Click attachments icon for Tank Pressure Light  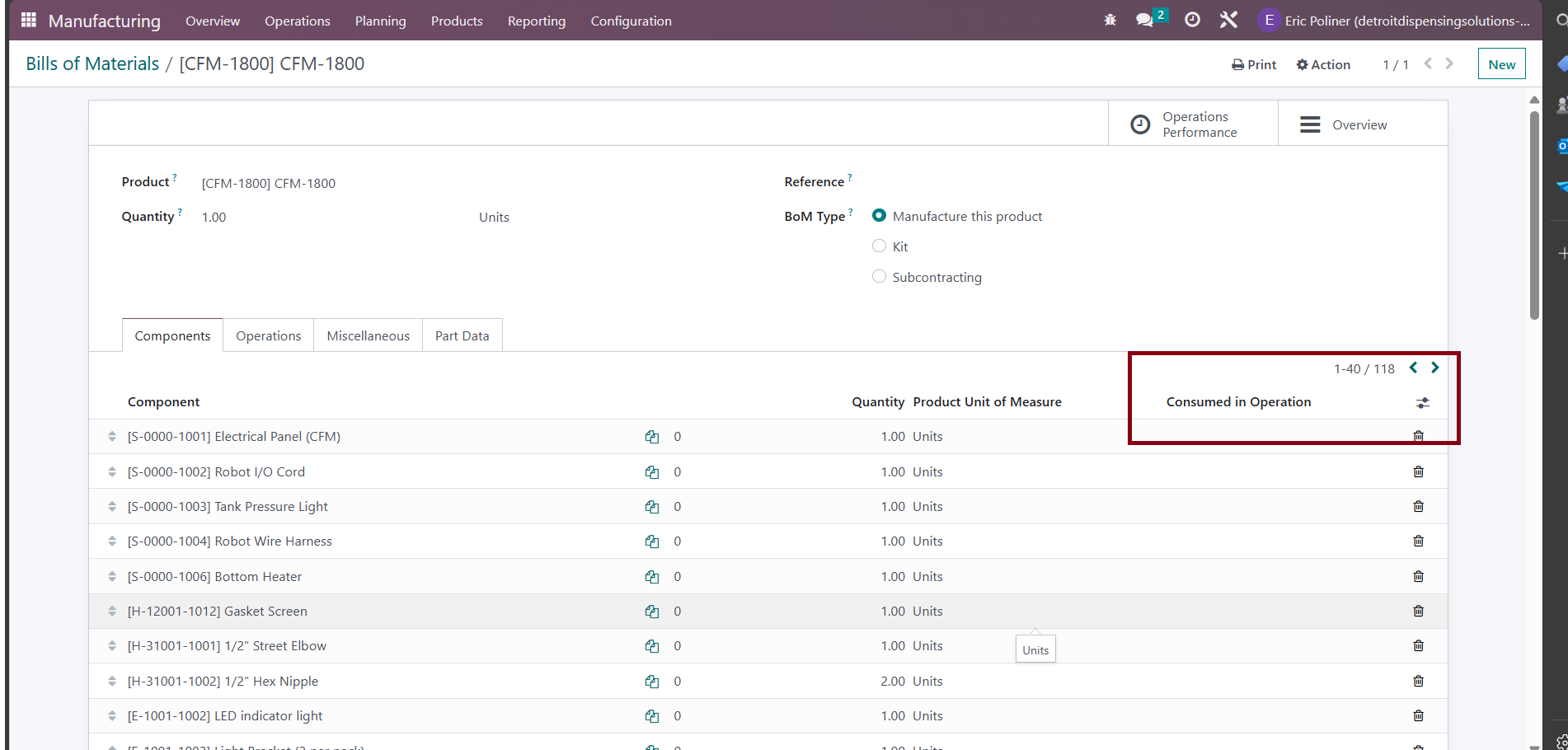(652, 507)
